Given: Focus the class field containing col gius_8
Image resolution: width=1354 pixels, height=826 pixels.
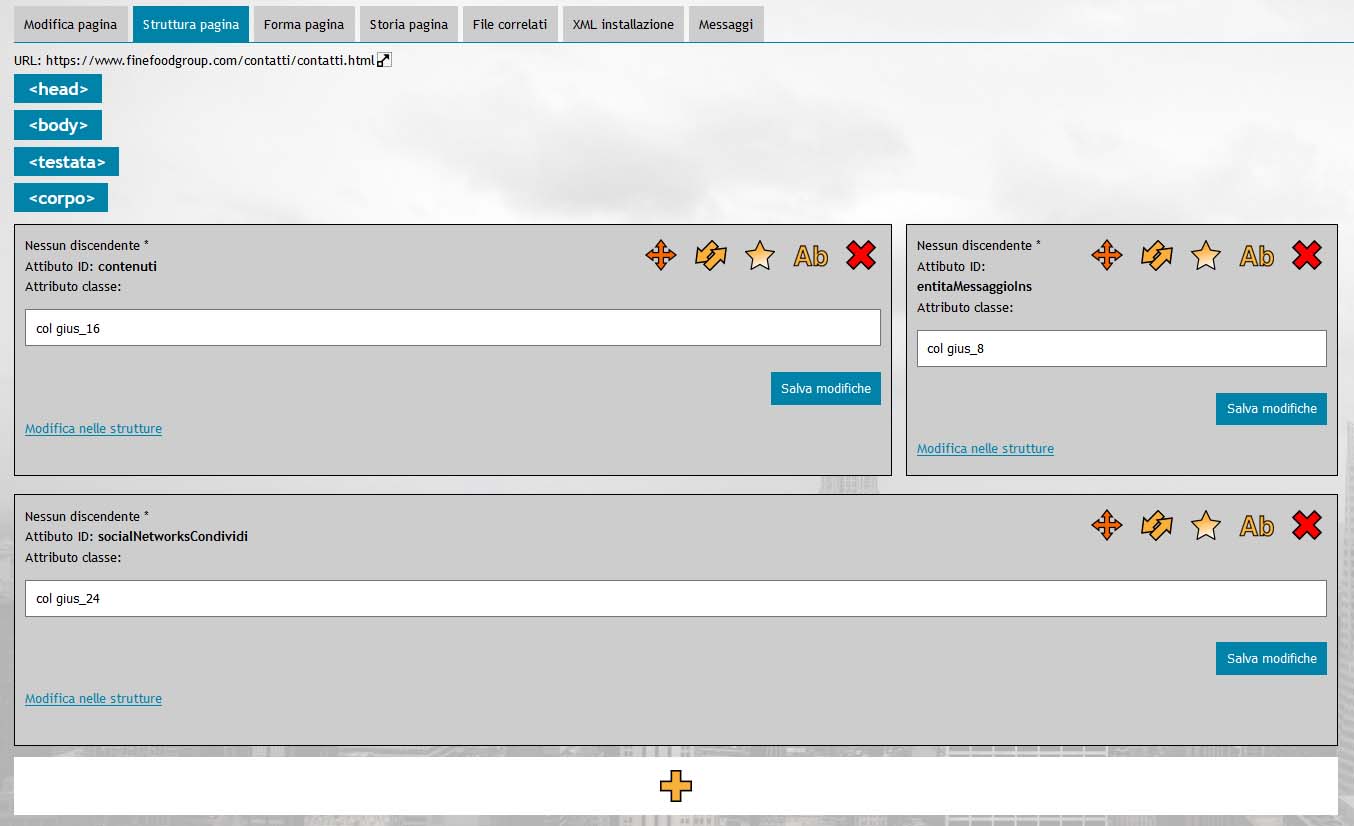Looking at the screenshot, I should point(1121,349).
